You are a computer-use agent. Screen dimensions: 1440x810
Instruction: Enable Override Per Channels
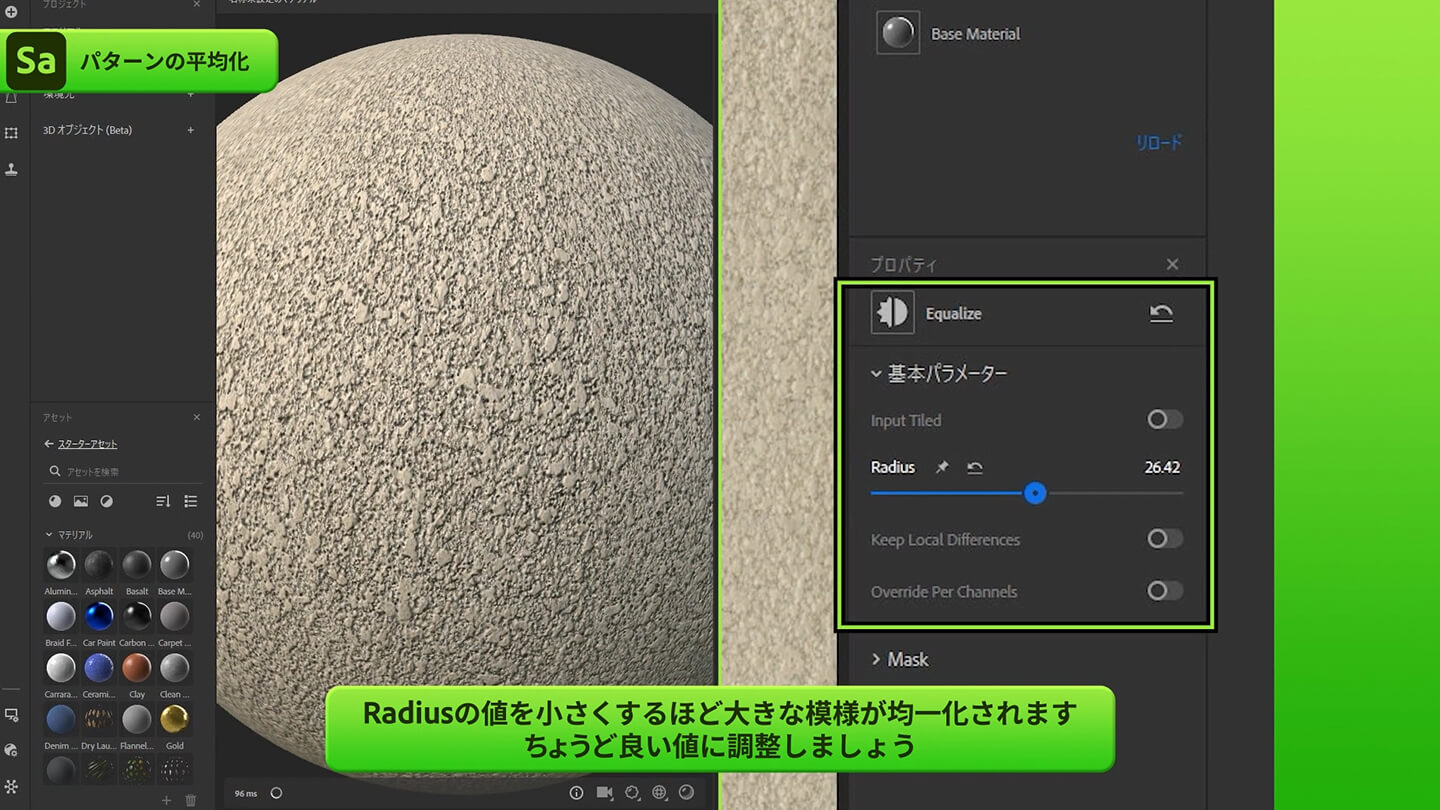click(x=1164, y=591)
